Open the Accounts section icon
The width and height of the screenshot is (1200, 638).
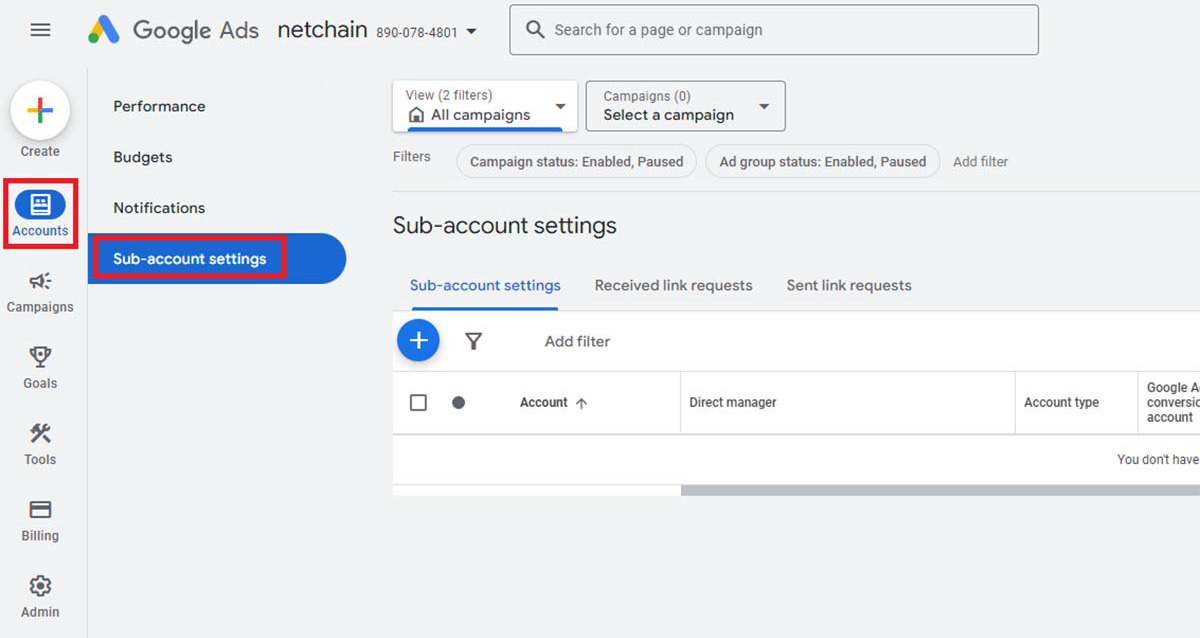click(40, 205)
